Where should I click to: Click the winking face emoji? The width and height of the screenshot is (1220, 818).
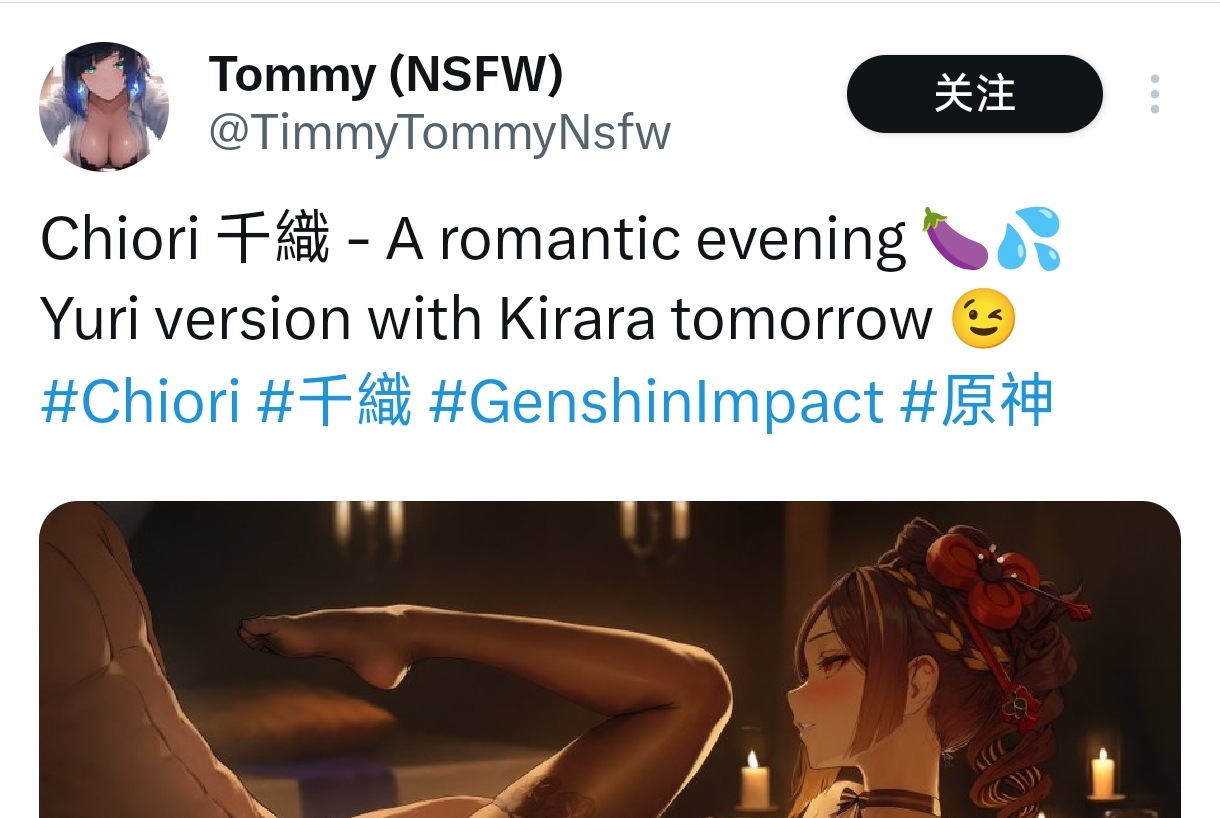tap(982, 320)
